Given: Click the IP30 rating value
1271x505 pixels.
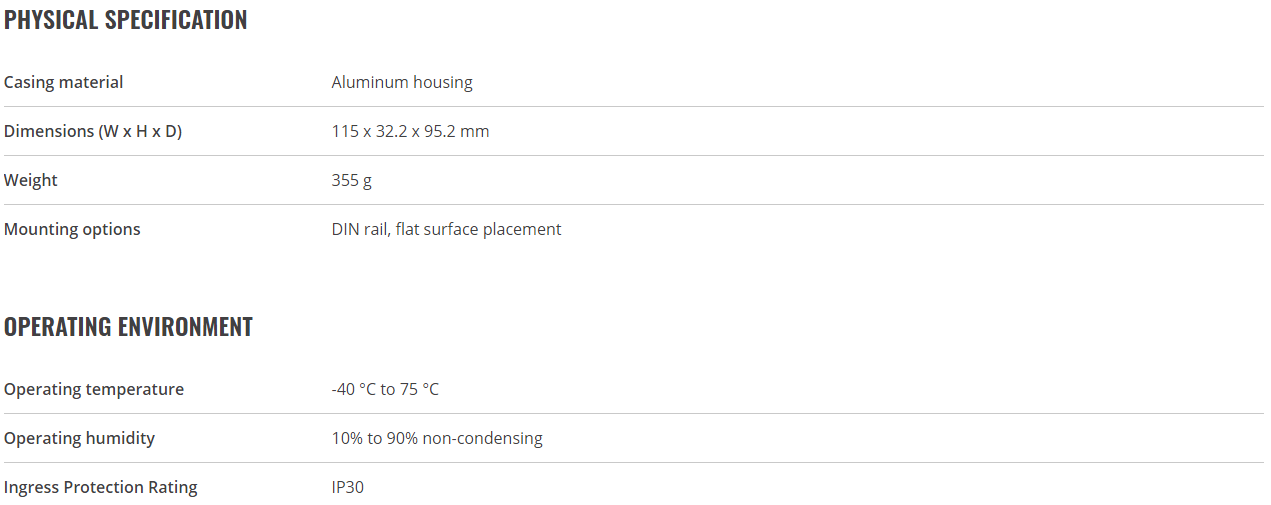Looking at the screenshot, I should click(x=348, y=487).
